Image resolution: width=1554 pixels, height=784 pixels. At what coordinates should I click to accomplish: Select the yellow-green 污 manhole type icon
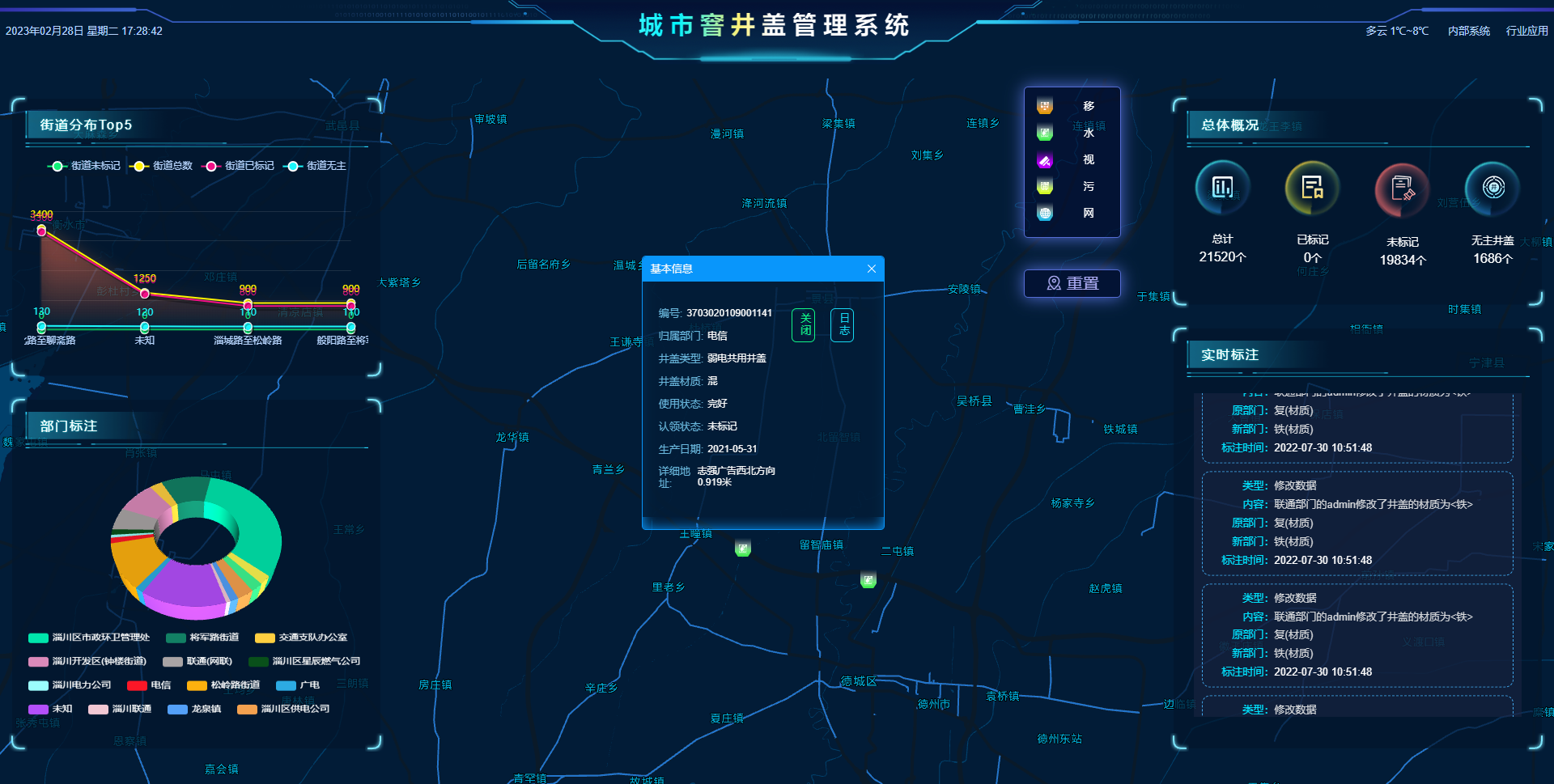(1045, 187)
